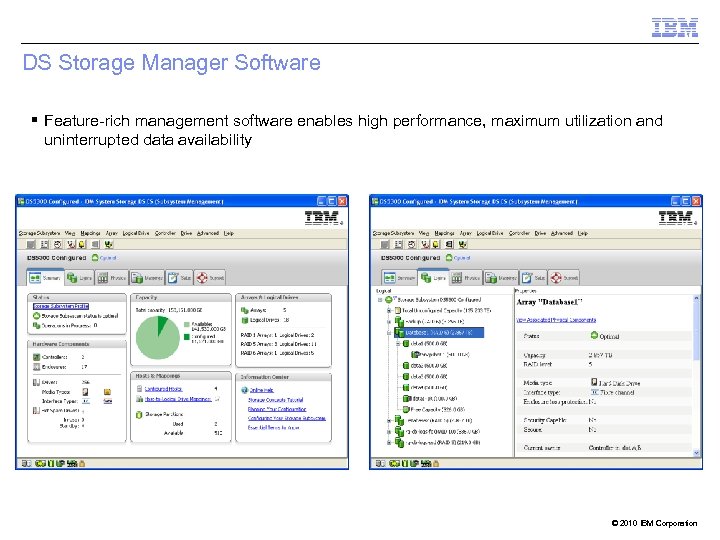Open Logical tab in left window
Image resolution: width=720 pixels, height=540 pixels.
79,278
